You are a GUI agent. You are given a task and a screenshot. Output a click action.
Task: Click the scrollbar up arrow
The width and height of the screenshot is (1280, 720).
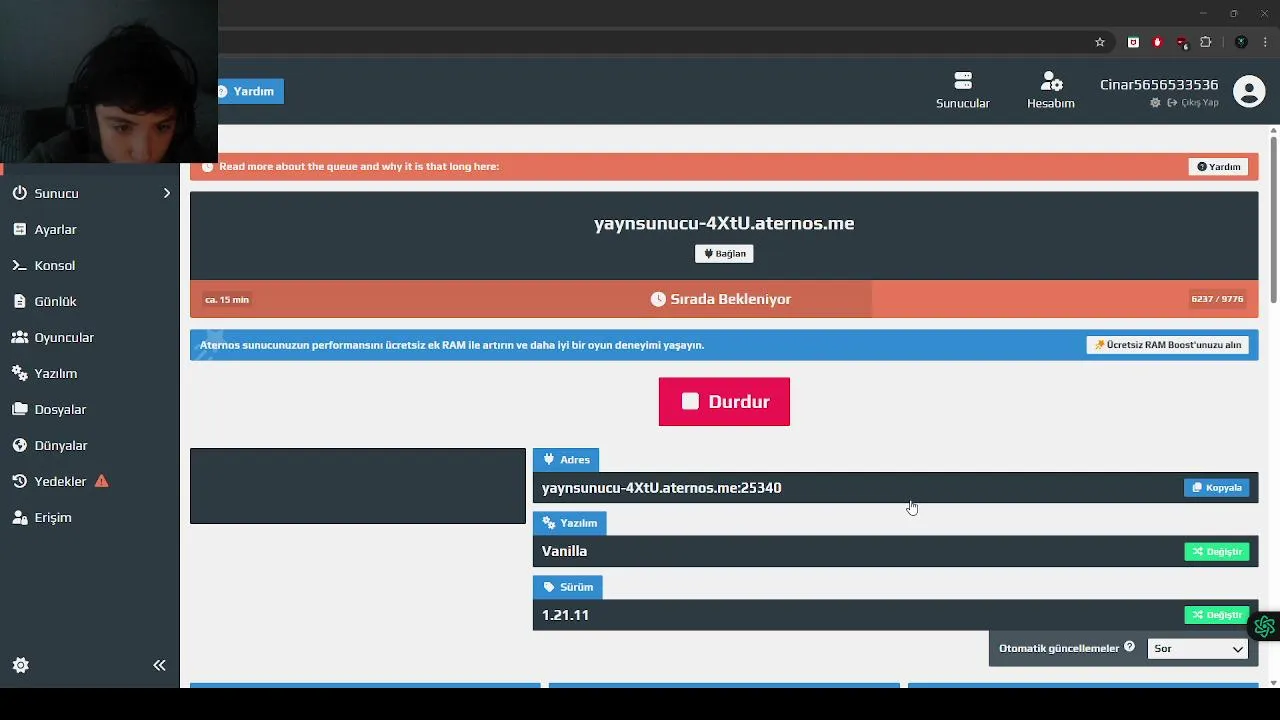pyautogui.click(x=1273, y=131)
